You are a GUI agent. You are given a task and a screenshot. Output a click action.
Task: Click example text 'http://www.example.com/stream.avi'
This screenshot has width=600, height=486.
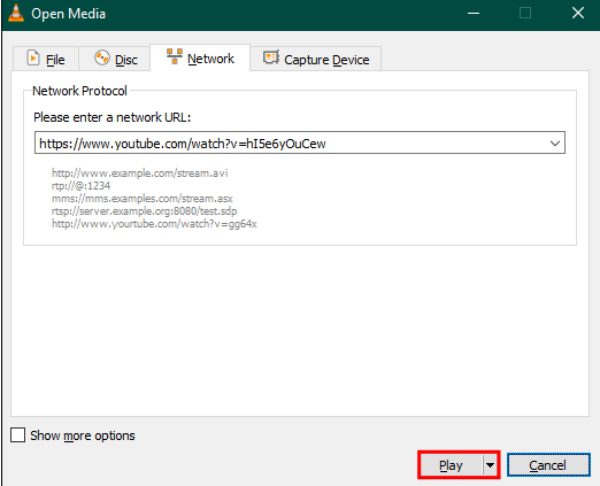click(x=140, y=173)
